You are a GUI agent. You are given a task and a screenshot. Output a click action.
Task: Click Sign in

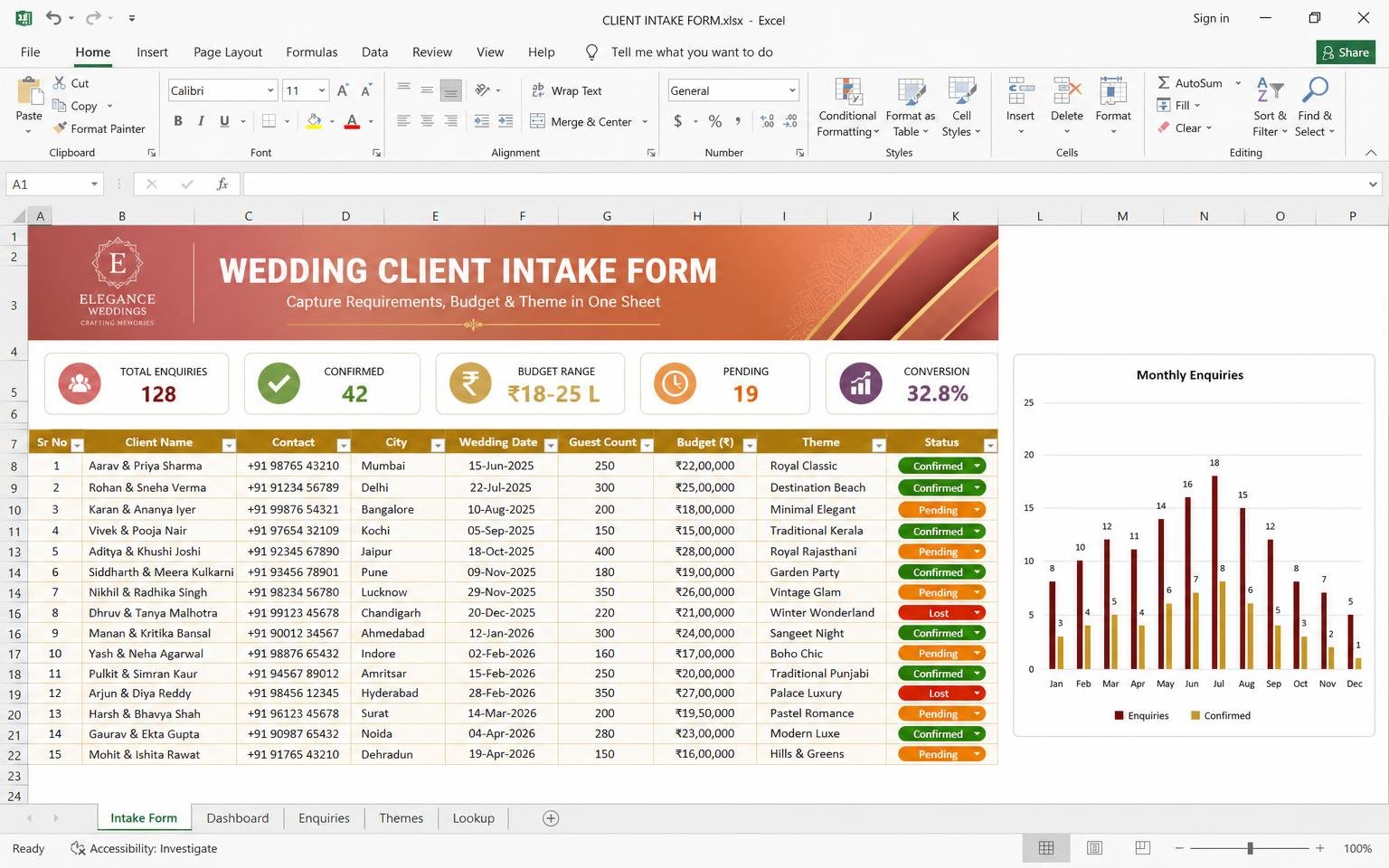pos(1211,18)
